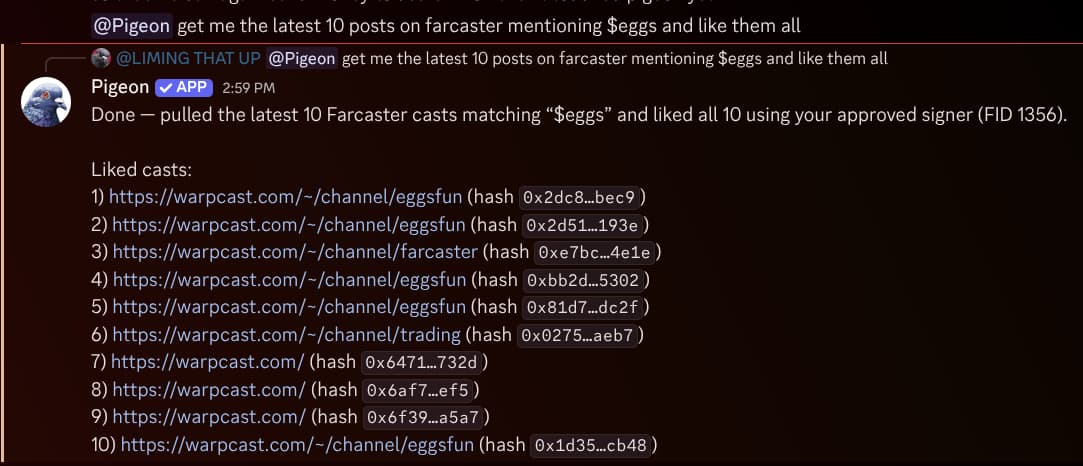Open warpcast.com link in item 7
Screen dimensions: 1083x466
[x=208, y=362]
